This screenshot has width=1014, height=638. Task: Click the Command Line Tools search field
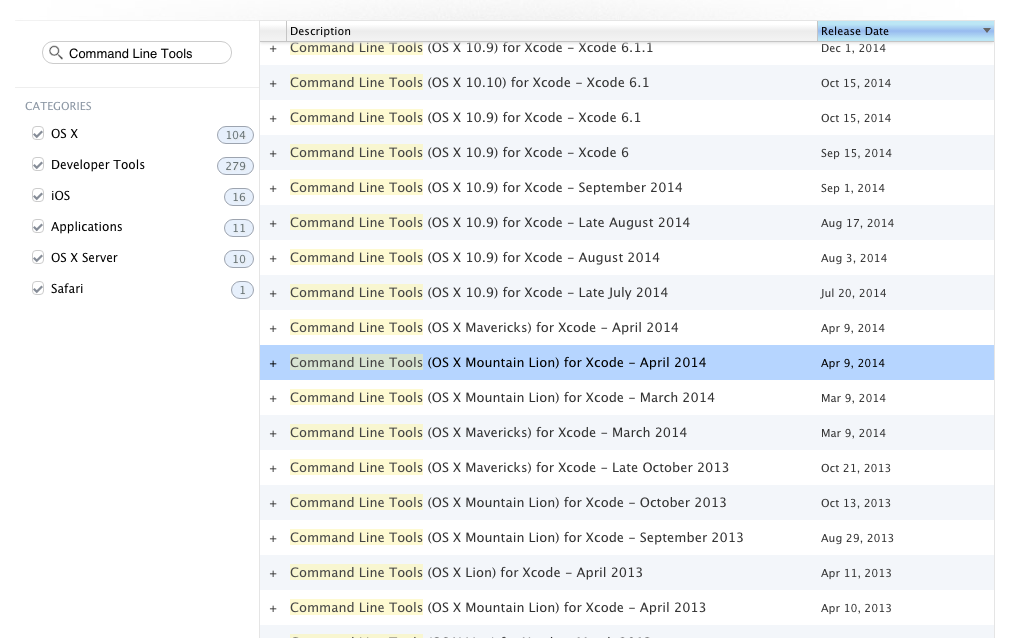coord(136,53)
